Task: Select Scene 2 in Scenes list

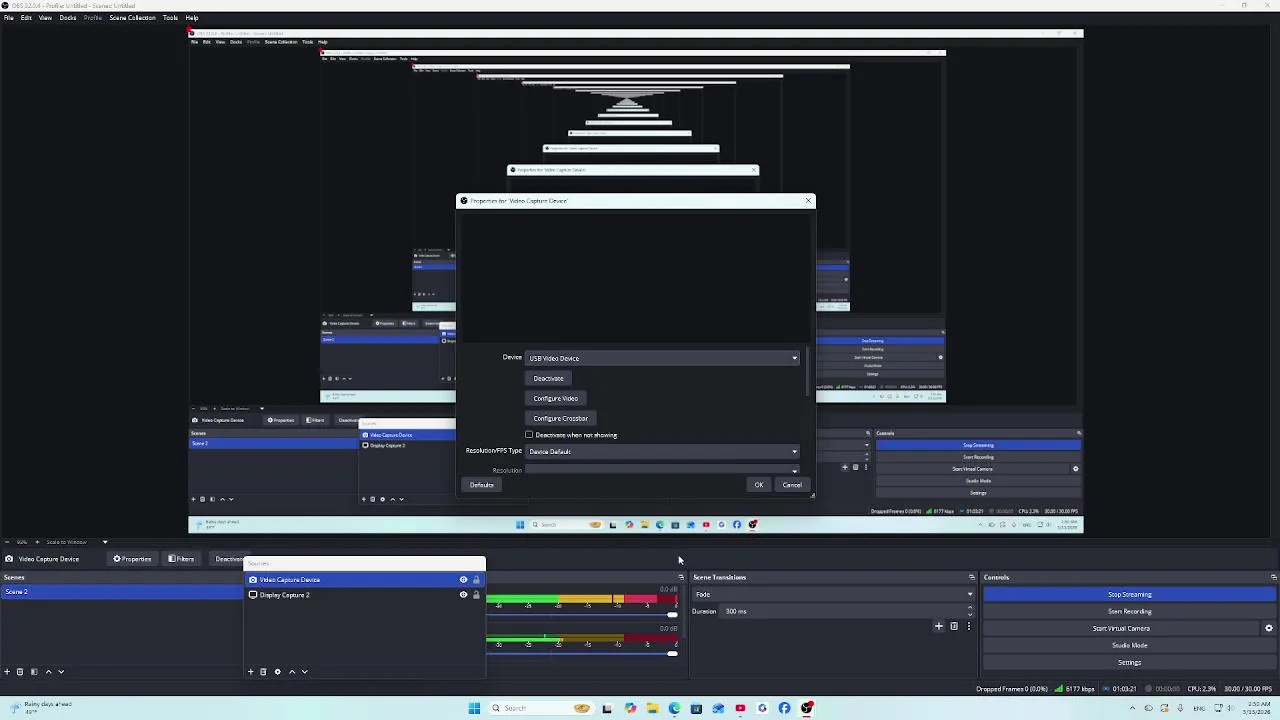Action: 121,592
